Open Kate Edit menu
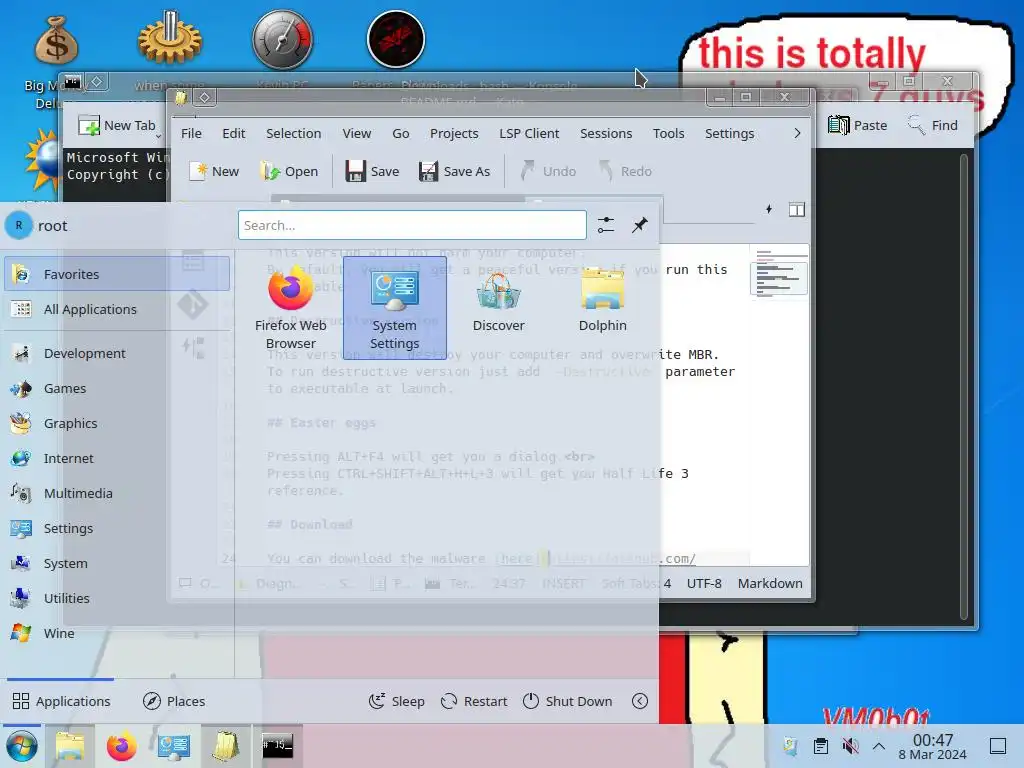The height and width of the screenshot is (768, 1024). pyautogui.click(x=233, y=133)
